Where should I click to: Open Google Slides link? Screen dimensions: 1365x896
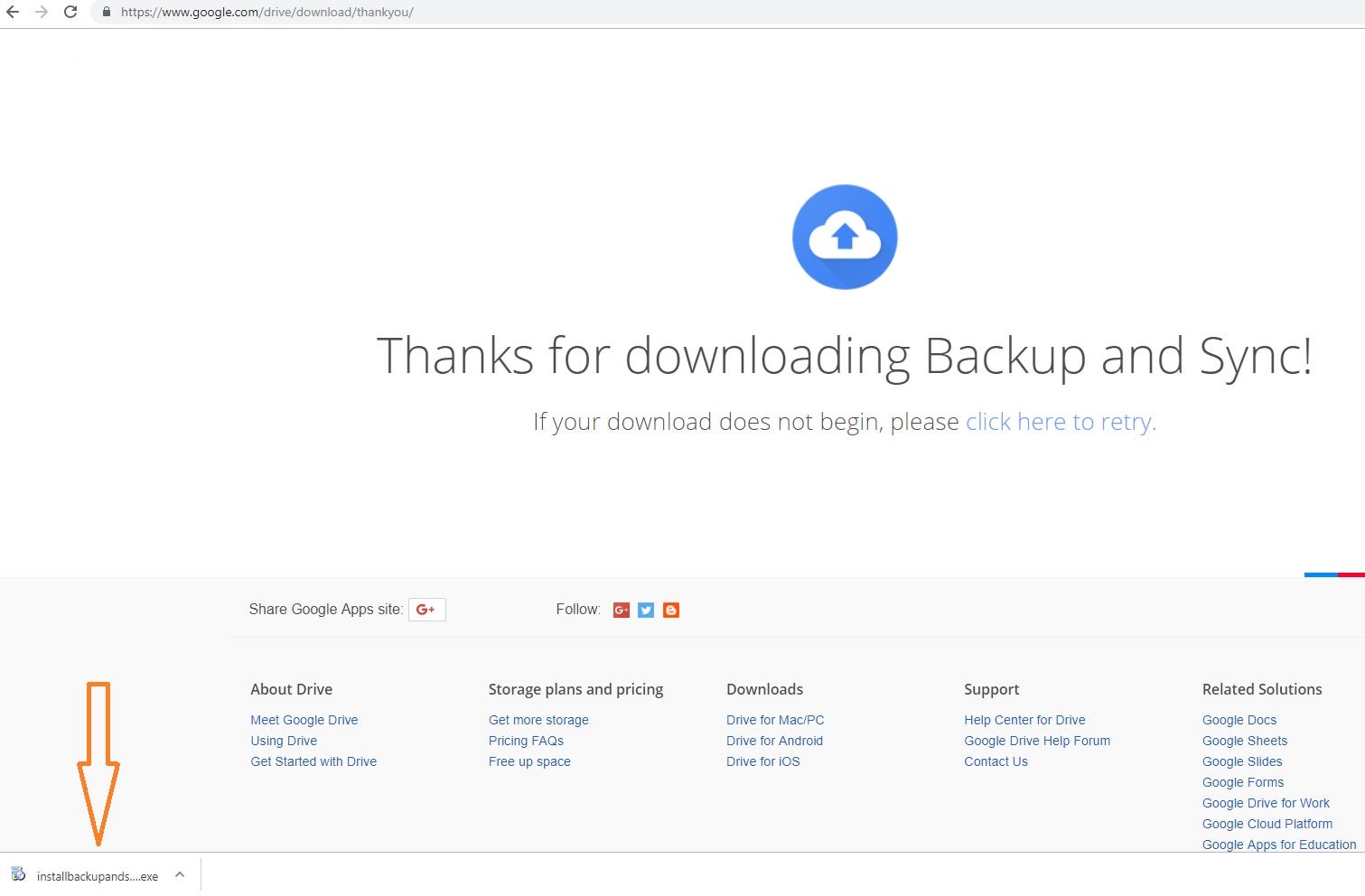[x=1242, y=761]
